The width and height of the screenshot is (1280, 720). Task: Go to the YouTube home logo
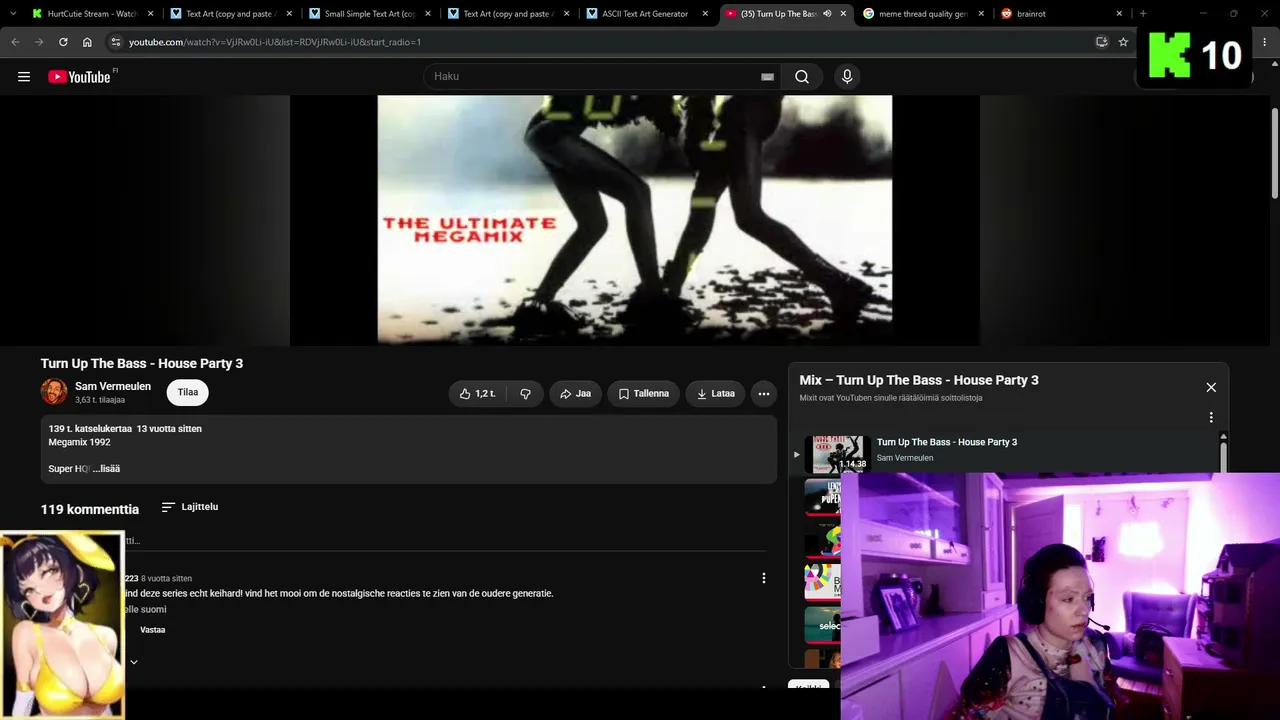[x=79, y=77]
